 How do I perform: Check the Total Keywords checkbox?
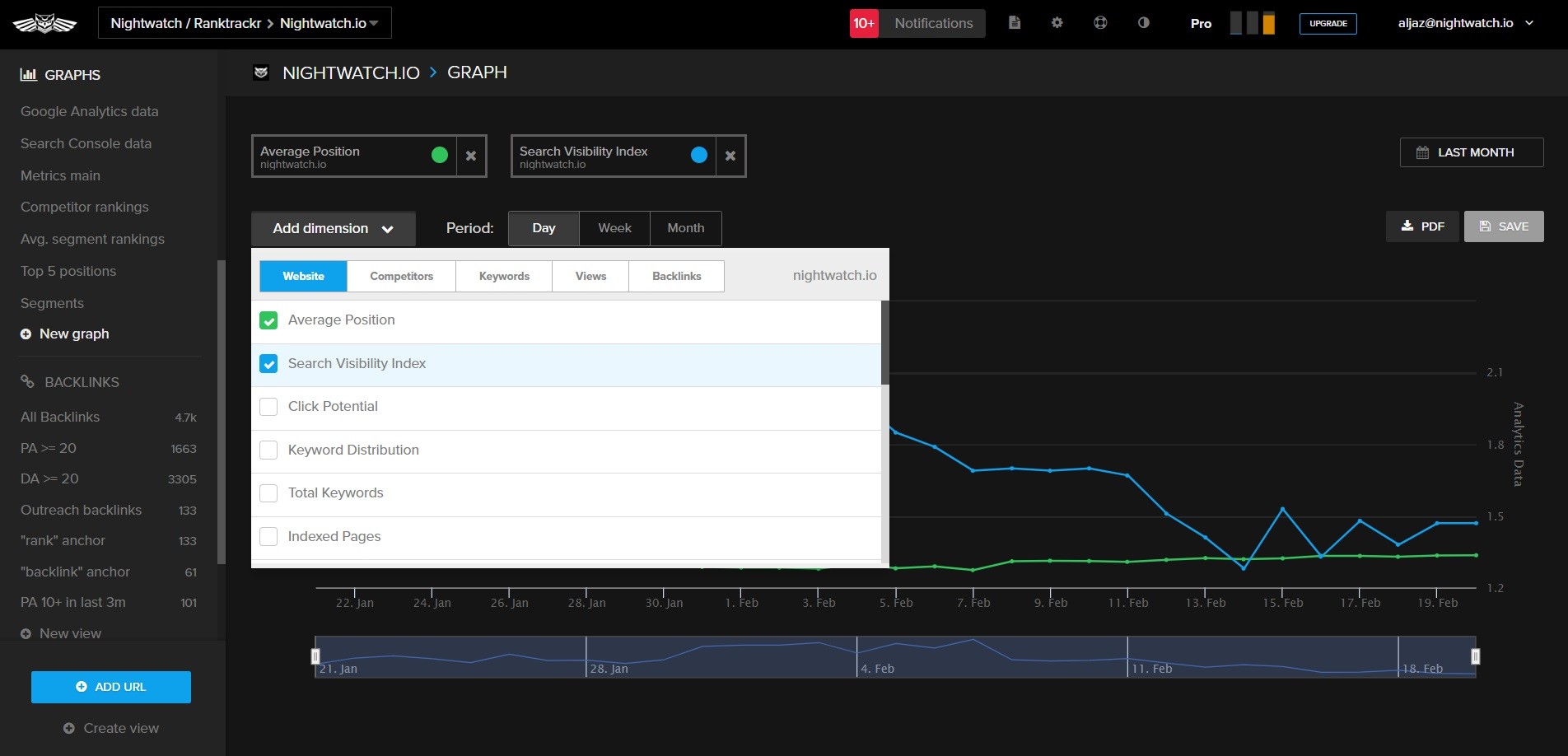tap(268, 493)
